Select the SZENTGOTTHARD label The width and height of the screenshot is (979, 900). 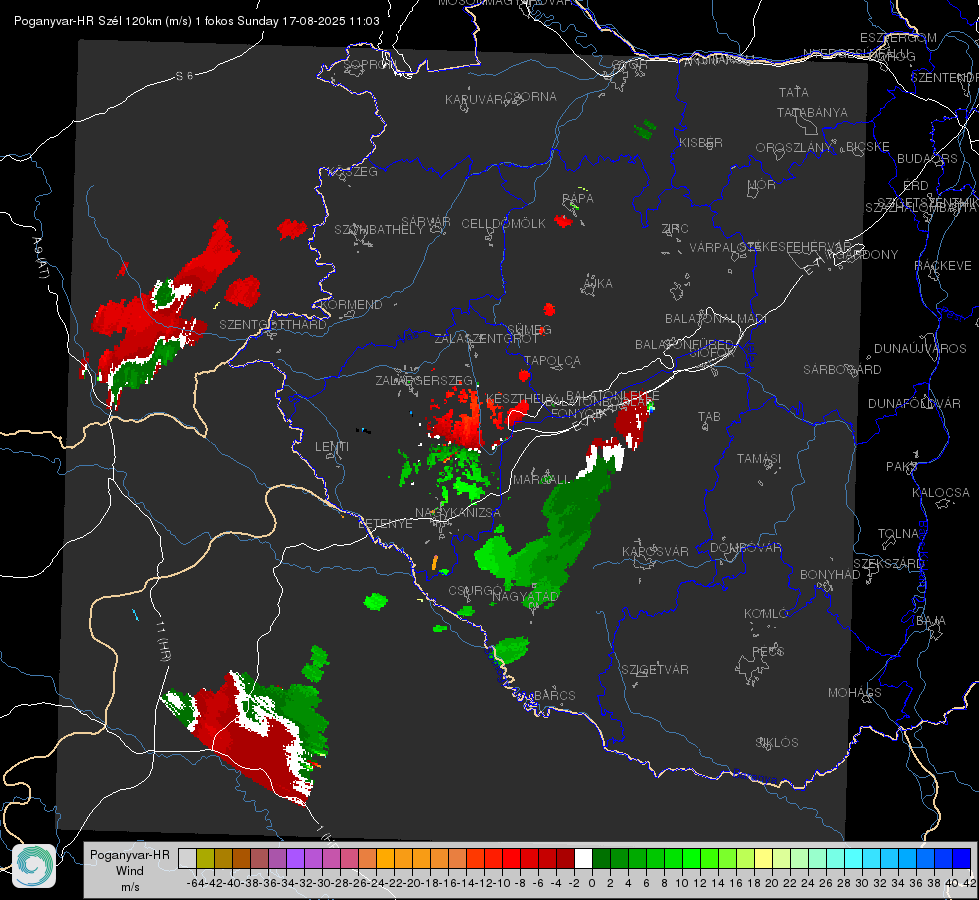(x=273, y=325)
